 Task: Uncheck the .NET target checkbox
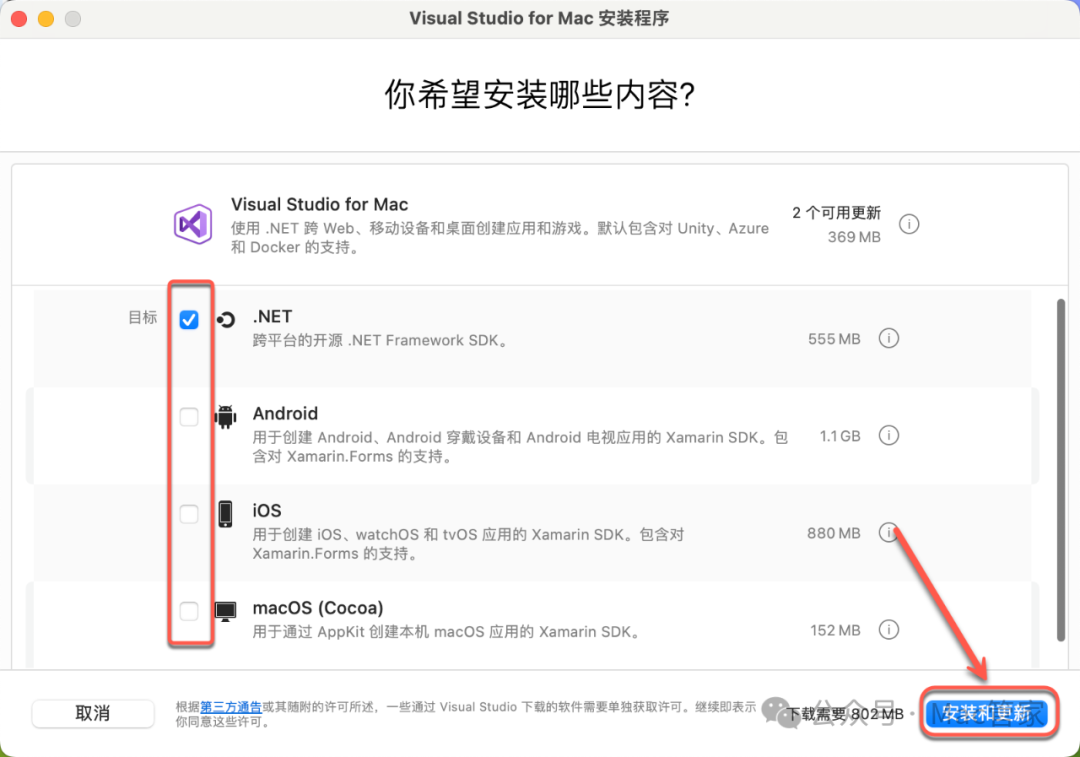[x=189, y=320]
